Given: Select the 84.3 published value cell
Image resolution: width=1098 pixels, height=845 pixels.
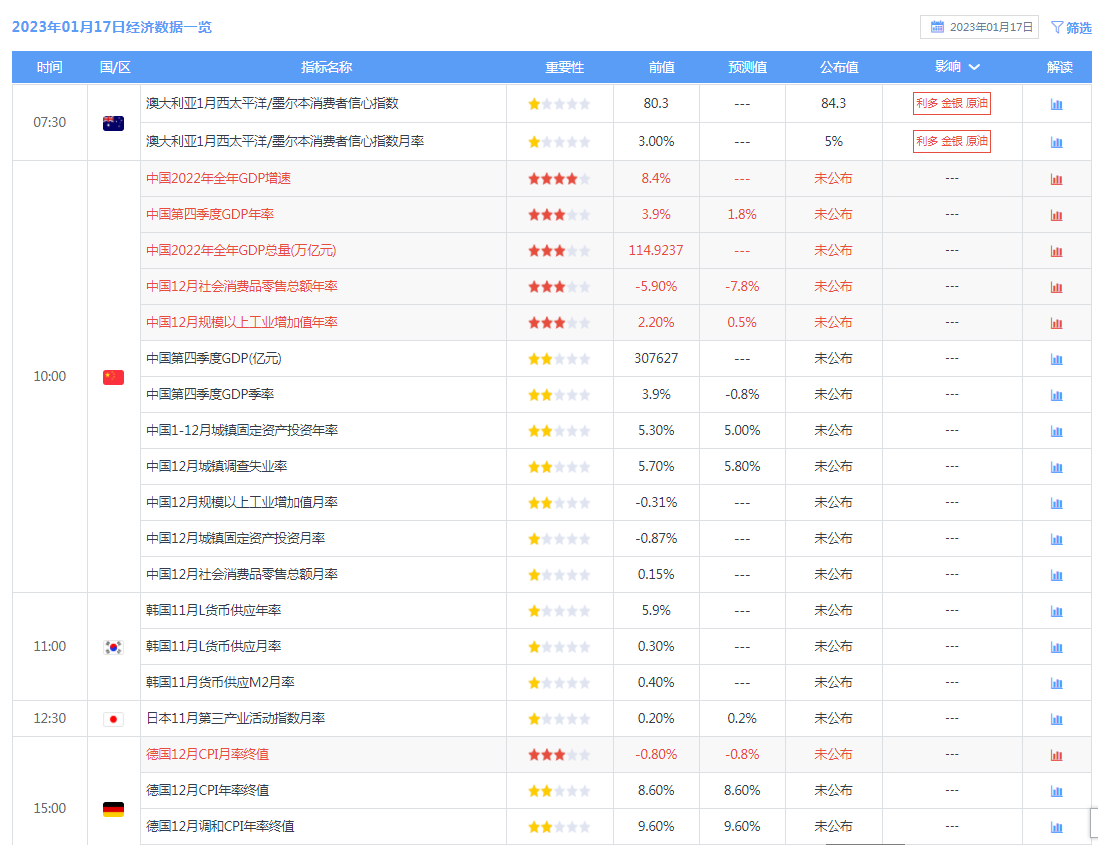Looking at the screenshot, I should coord(833,104).
